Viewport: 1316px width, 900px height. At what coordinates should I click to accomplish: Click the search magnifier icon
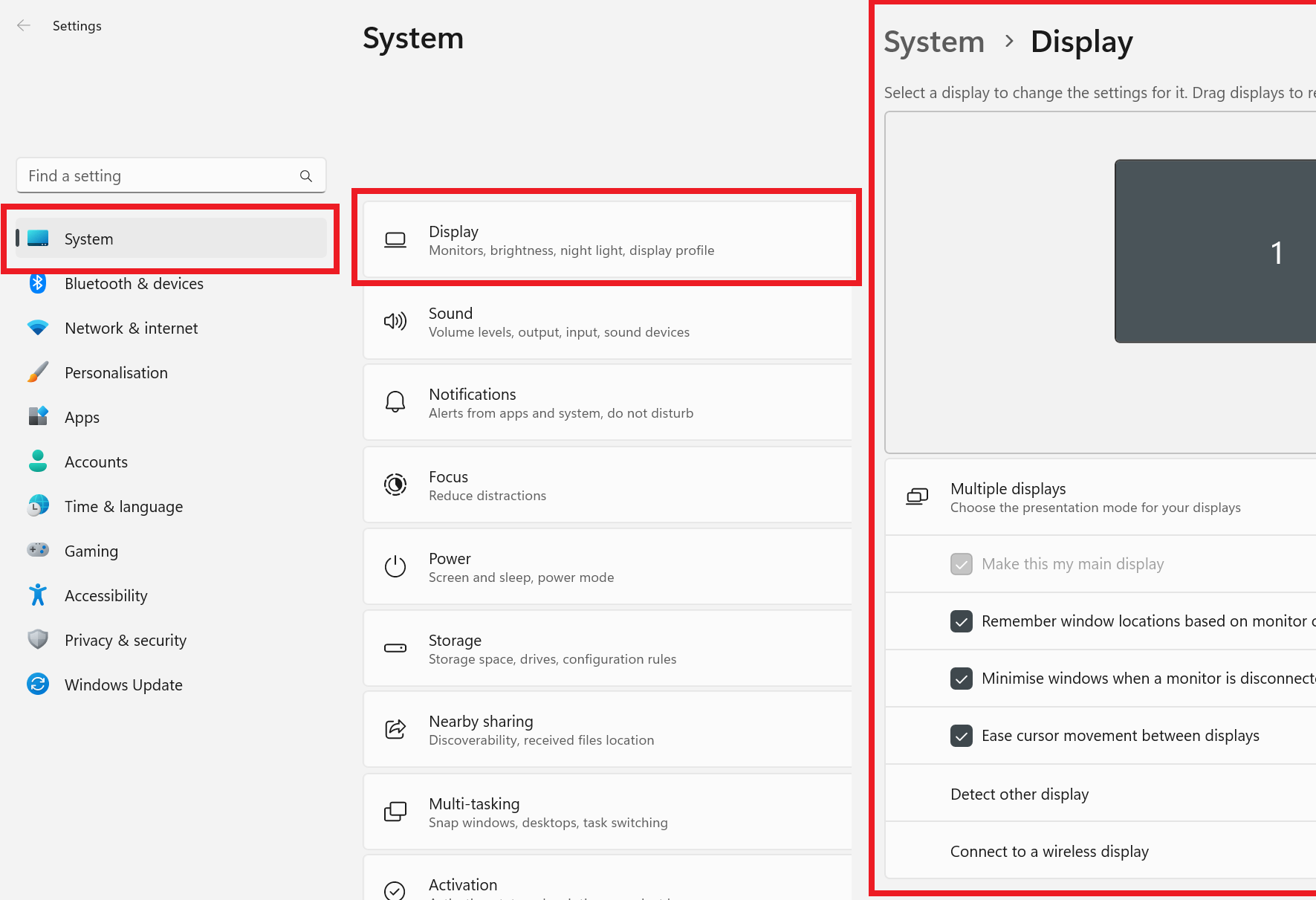305,176
